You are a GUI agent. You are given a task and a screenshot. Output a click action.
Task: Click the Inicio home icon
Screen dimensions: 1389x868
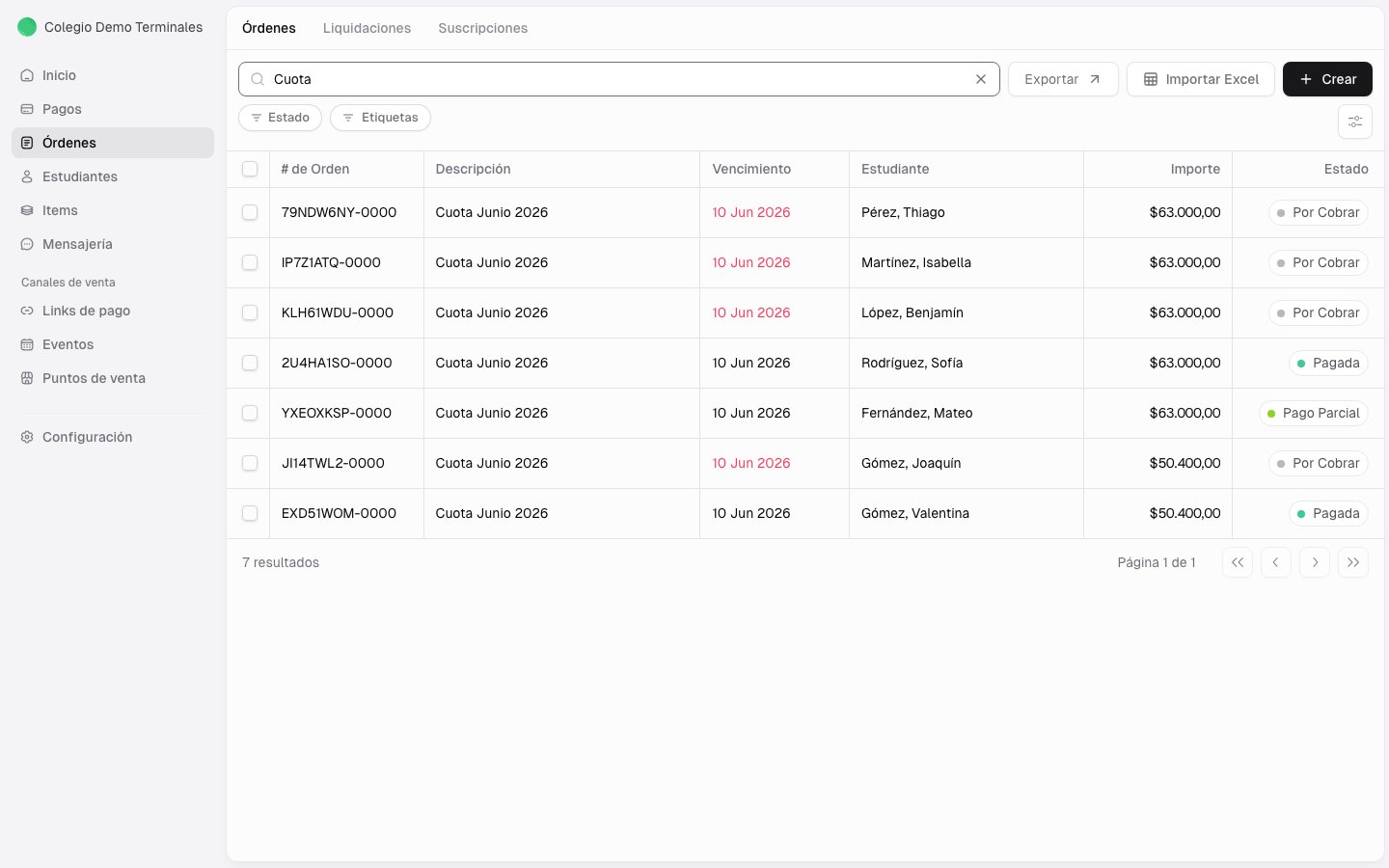pyautogui.click(x=27, y=75)
